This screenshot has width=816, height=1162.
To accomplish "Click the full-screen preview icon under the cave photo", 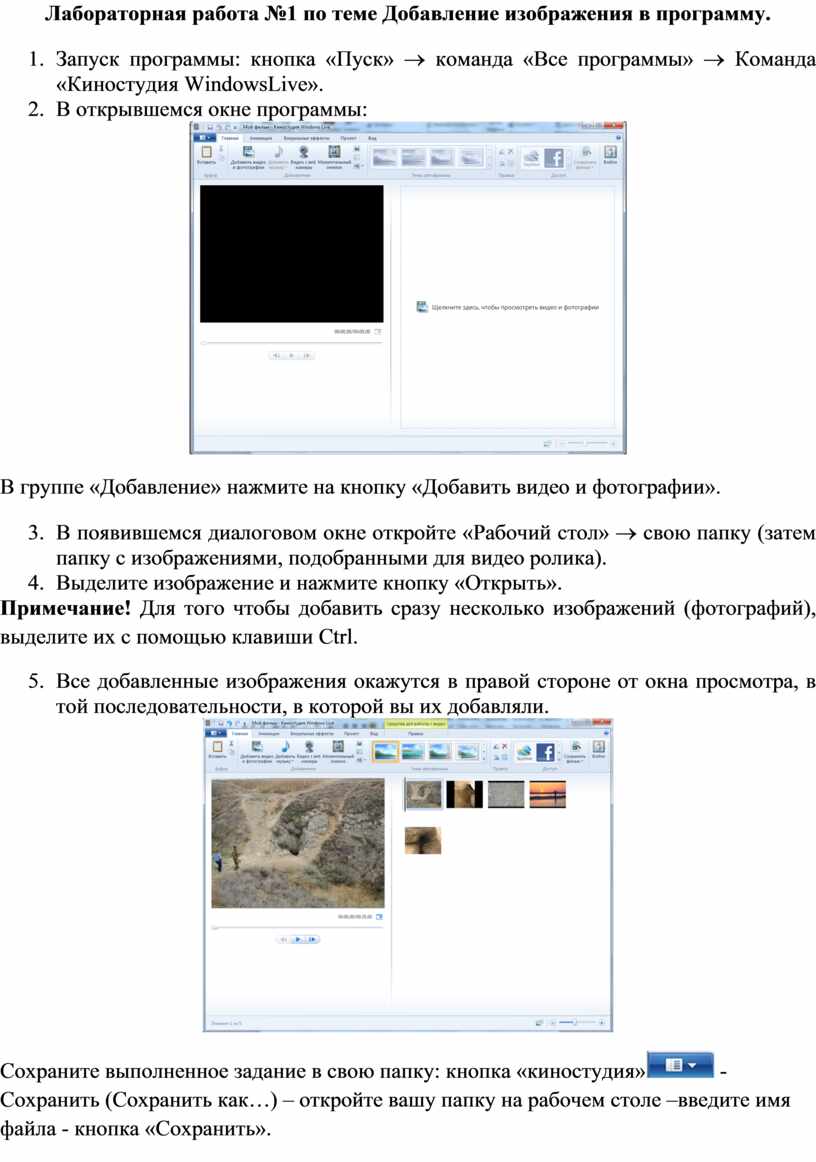I will (379, 917).
